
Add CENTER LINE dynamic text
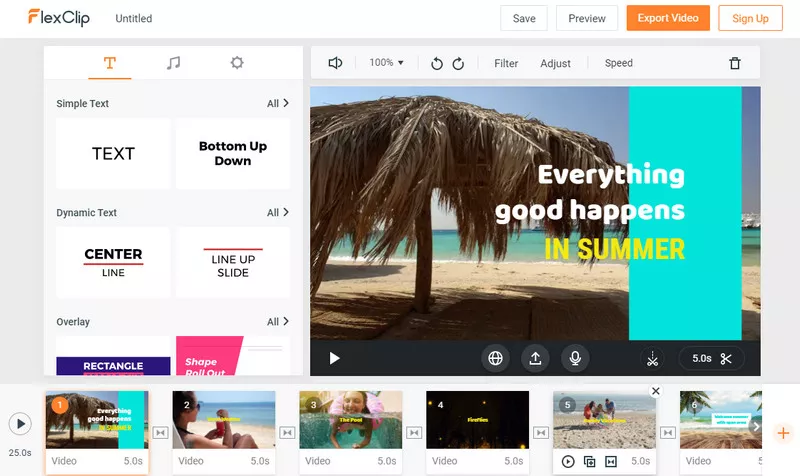(113, 262)
